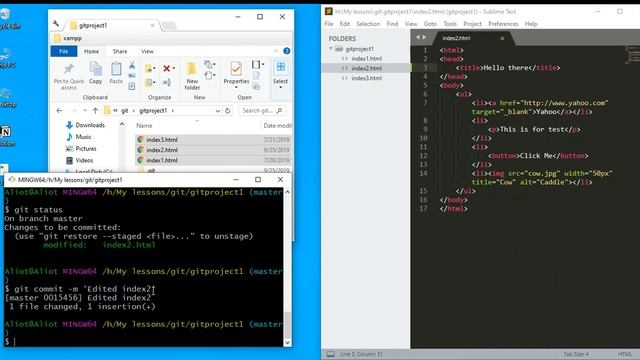The image size is (640, 360).
Task: Click the terminal scrollbar up arrow
Action: [x=287, y=192]
